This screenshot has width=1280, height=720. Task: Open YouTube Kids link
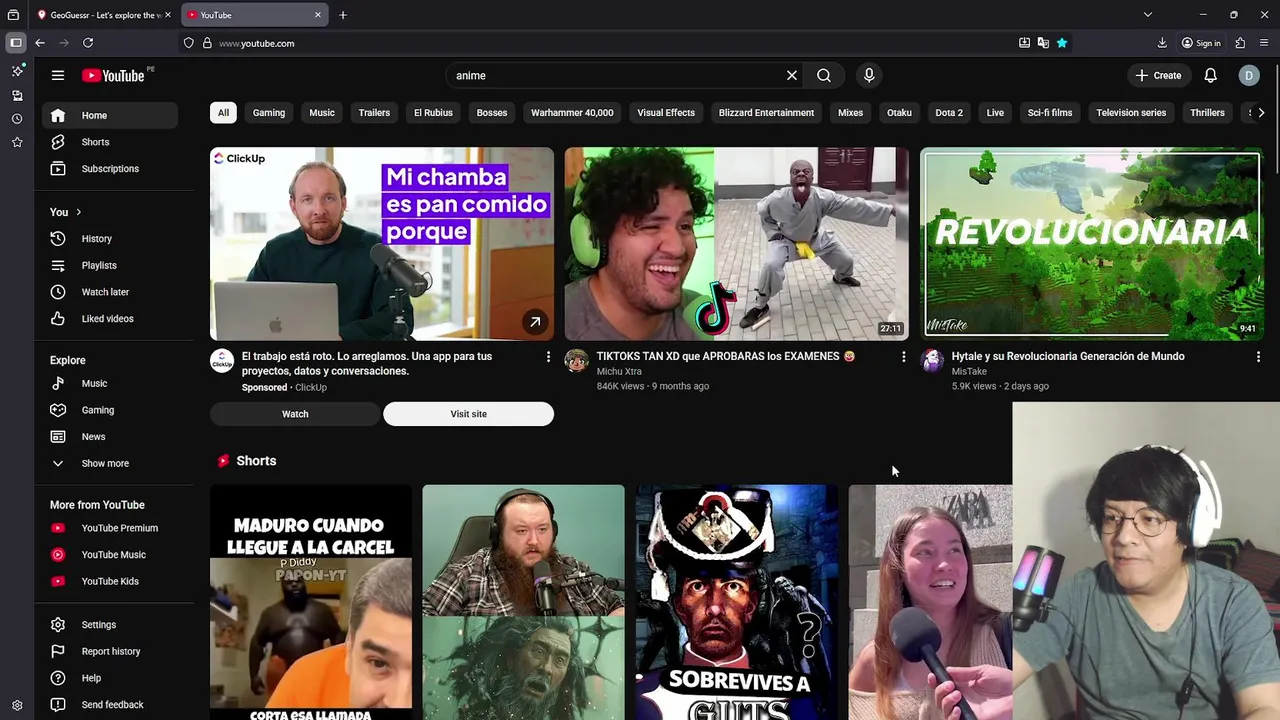110,581
